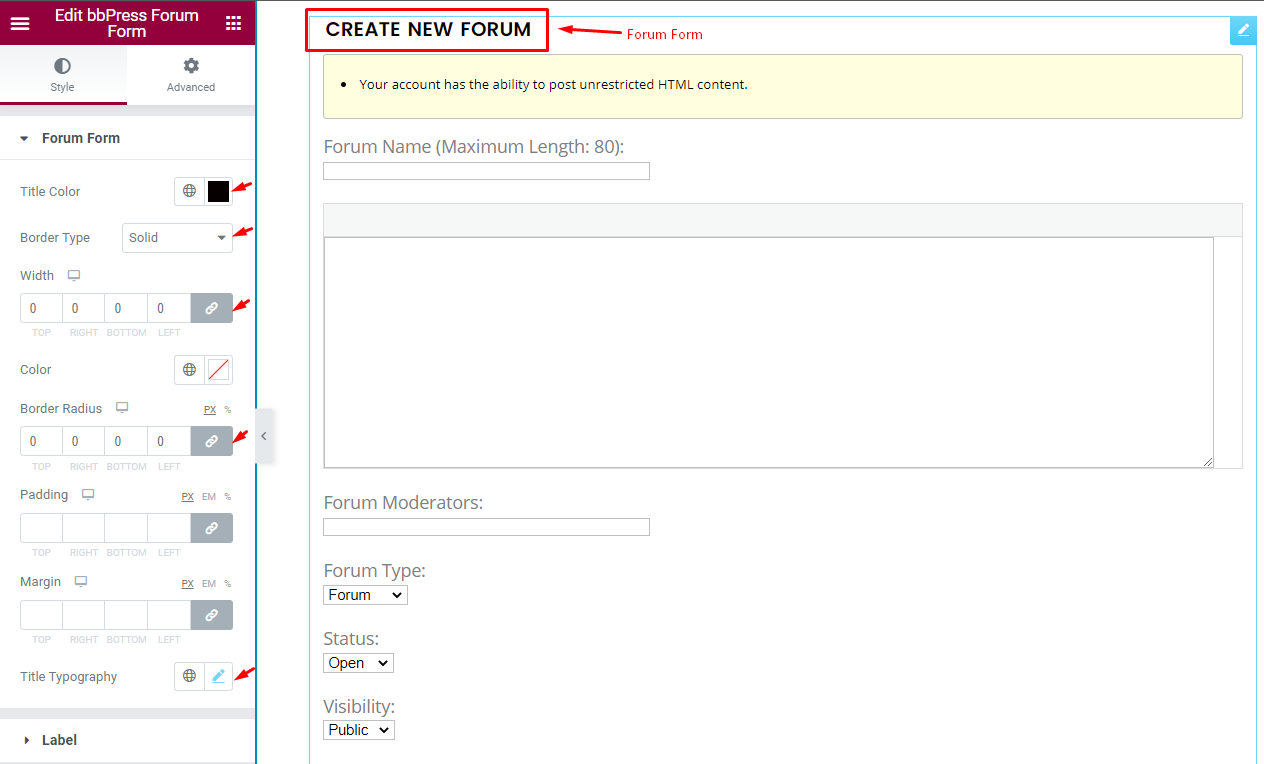The width and height of the screenshot is (1264, 764).
Task: Click the Title Color globe icon
Action: (x=189, y=191)
